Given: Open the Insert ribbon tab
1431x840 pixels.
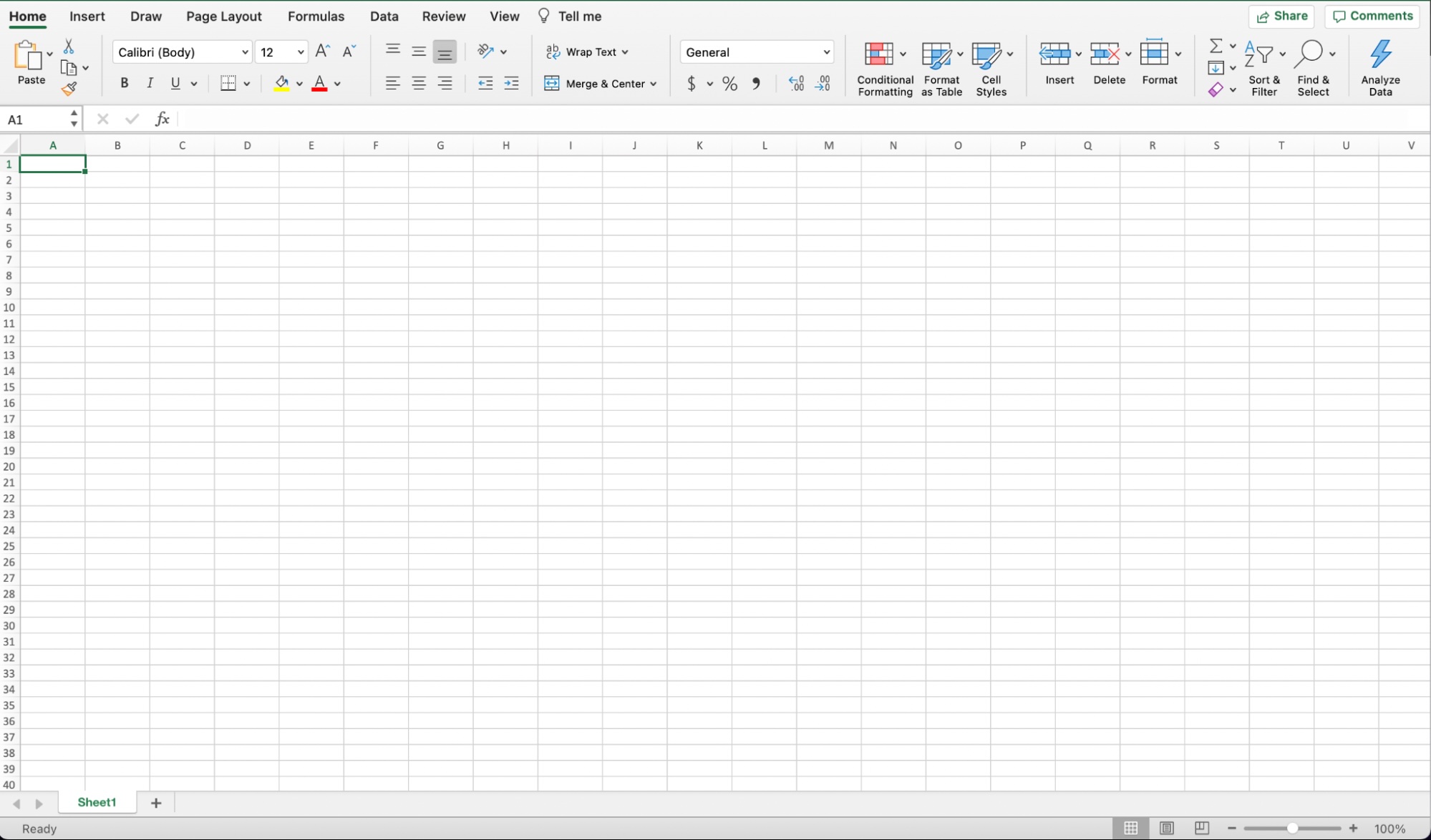Looking at the screenshot, I should (x=87, y=16).
